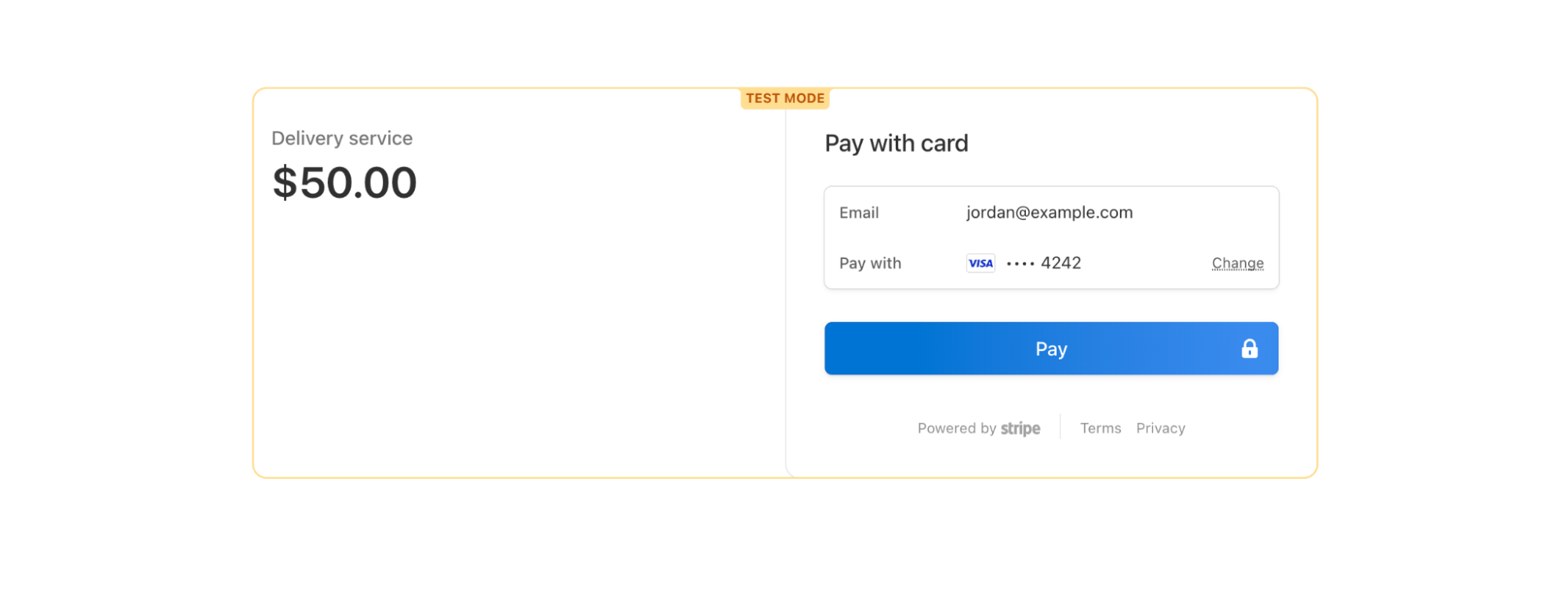Click the 'Pay with' row label

(870, 264)
